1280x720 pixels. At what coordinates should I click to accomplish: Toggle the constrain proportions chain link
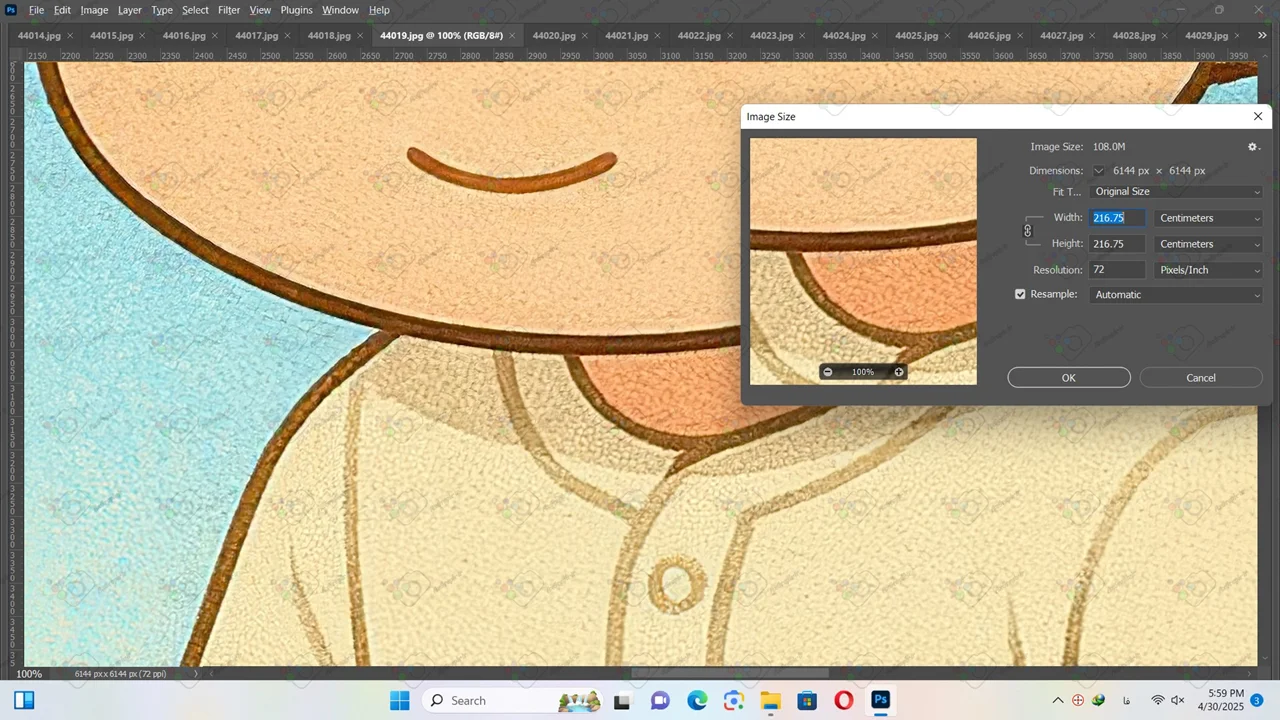tap(1027, 231)
